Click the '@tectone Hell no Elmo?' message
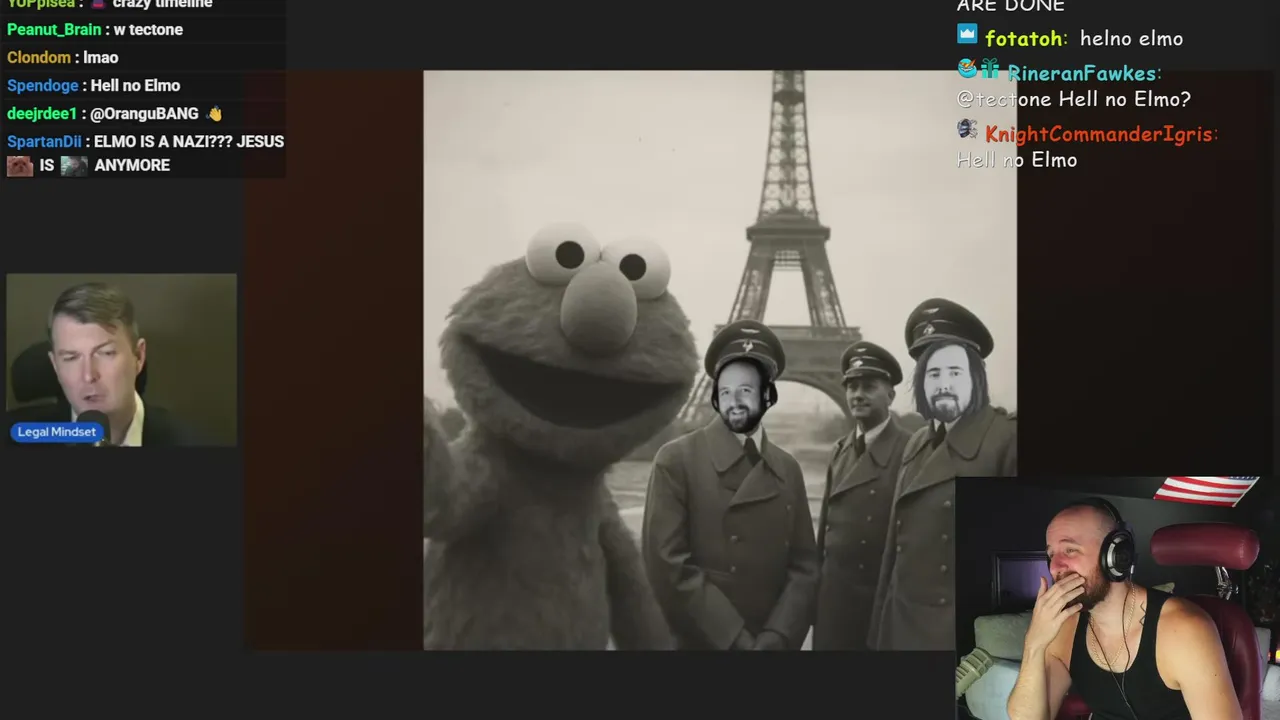This screenshot has height=720, width=1280. 1074,99
